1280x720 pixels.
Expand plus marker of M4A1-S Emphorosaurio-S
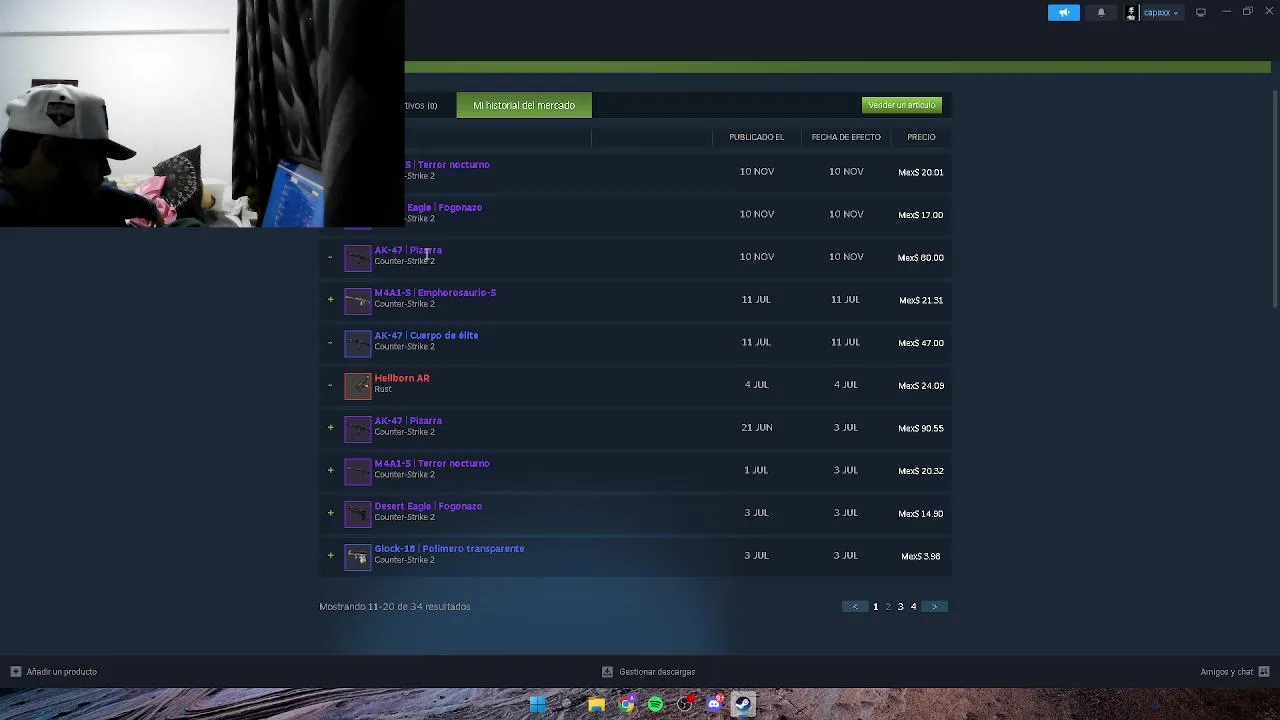coord(330,300)
